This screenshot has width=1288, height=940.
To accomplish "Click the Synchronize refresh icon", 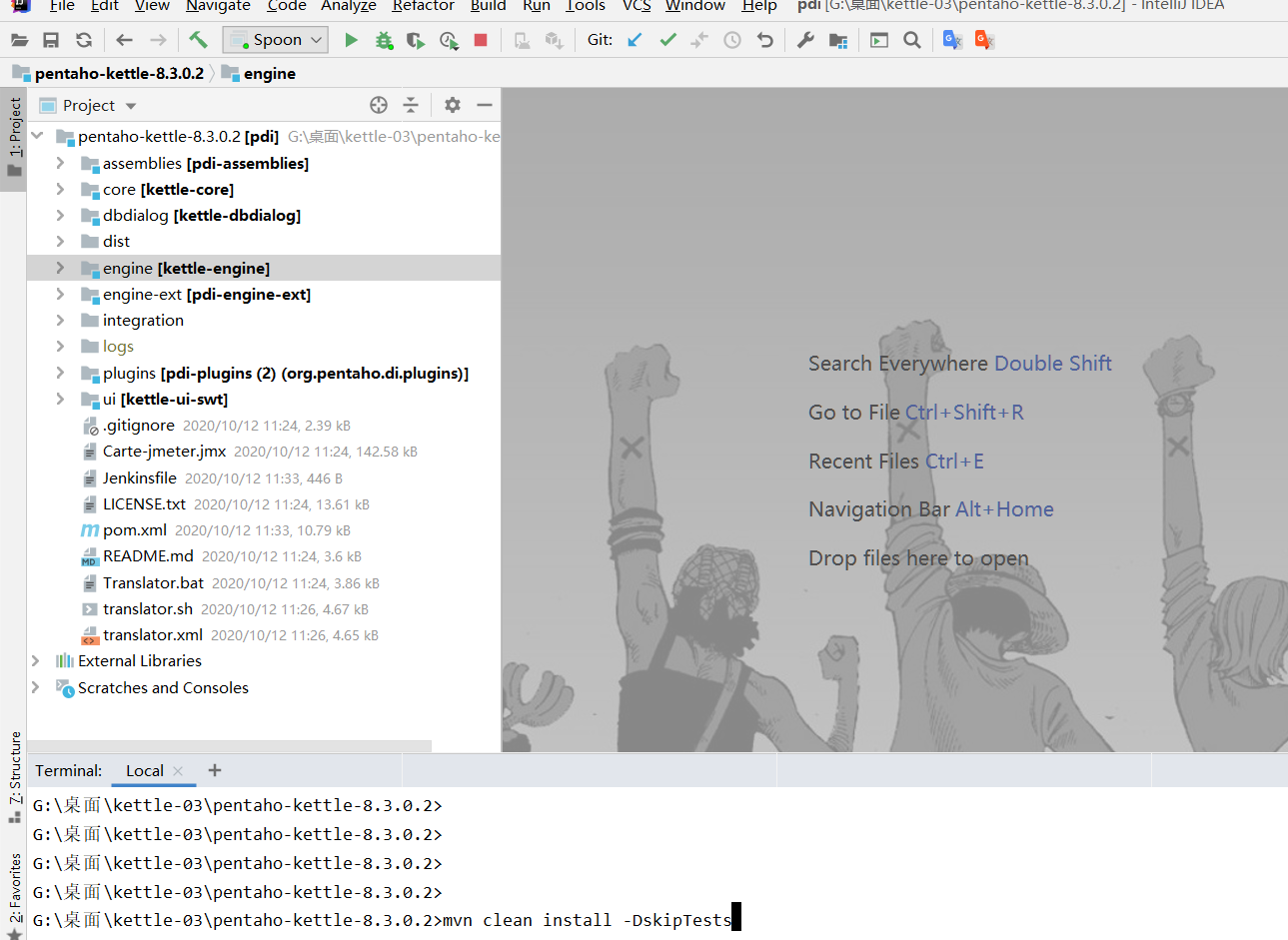I will (84, 40).
